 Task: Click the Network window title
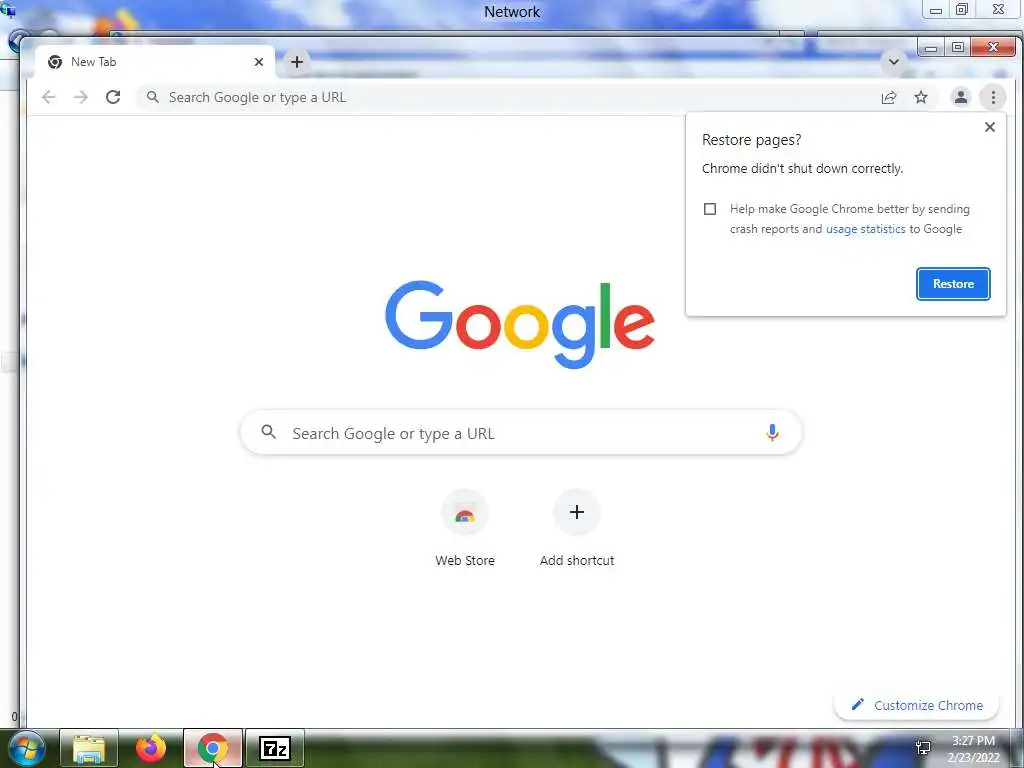point(512,12)
